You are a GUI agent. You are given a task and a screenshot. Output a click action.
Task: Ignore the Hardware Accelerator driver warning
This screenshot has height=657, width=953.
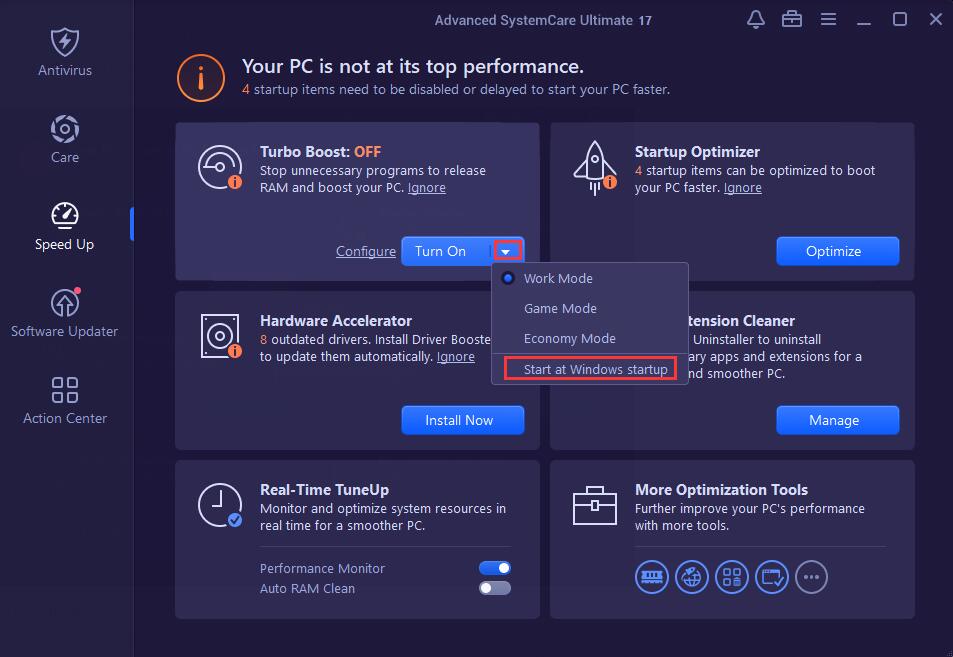[456, 356]
